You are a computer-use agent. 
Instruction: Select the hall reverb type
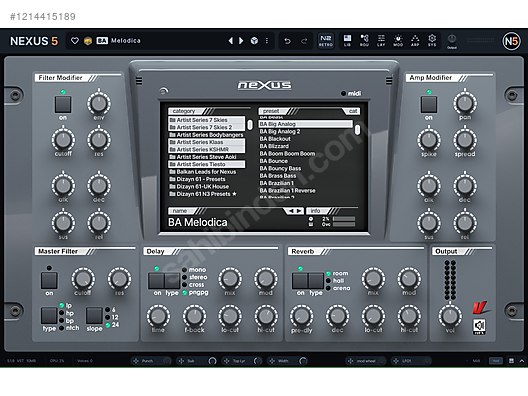(x=335, y=281)
